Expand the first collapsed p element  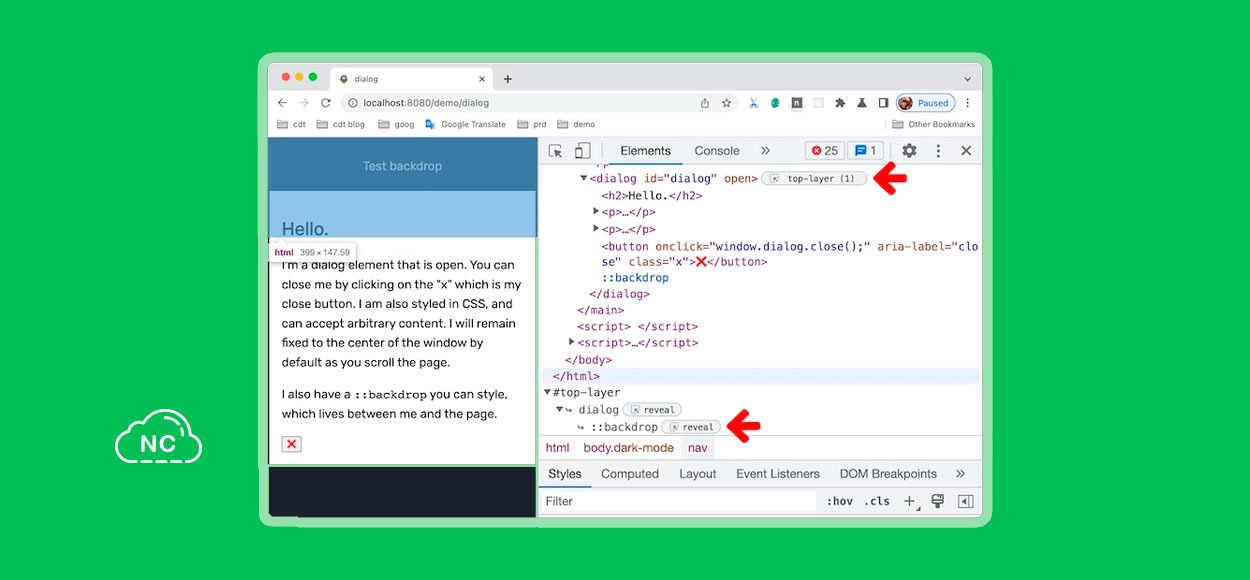[x=597, y=212]
